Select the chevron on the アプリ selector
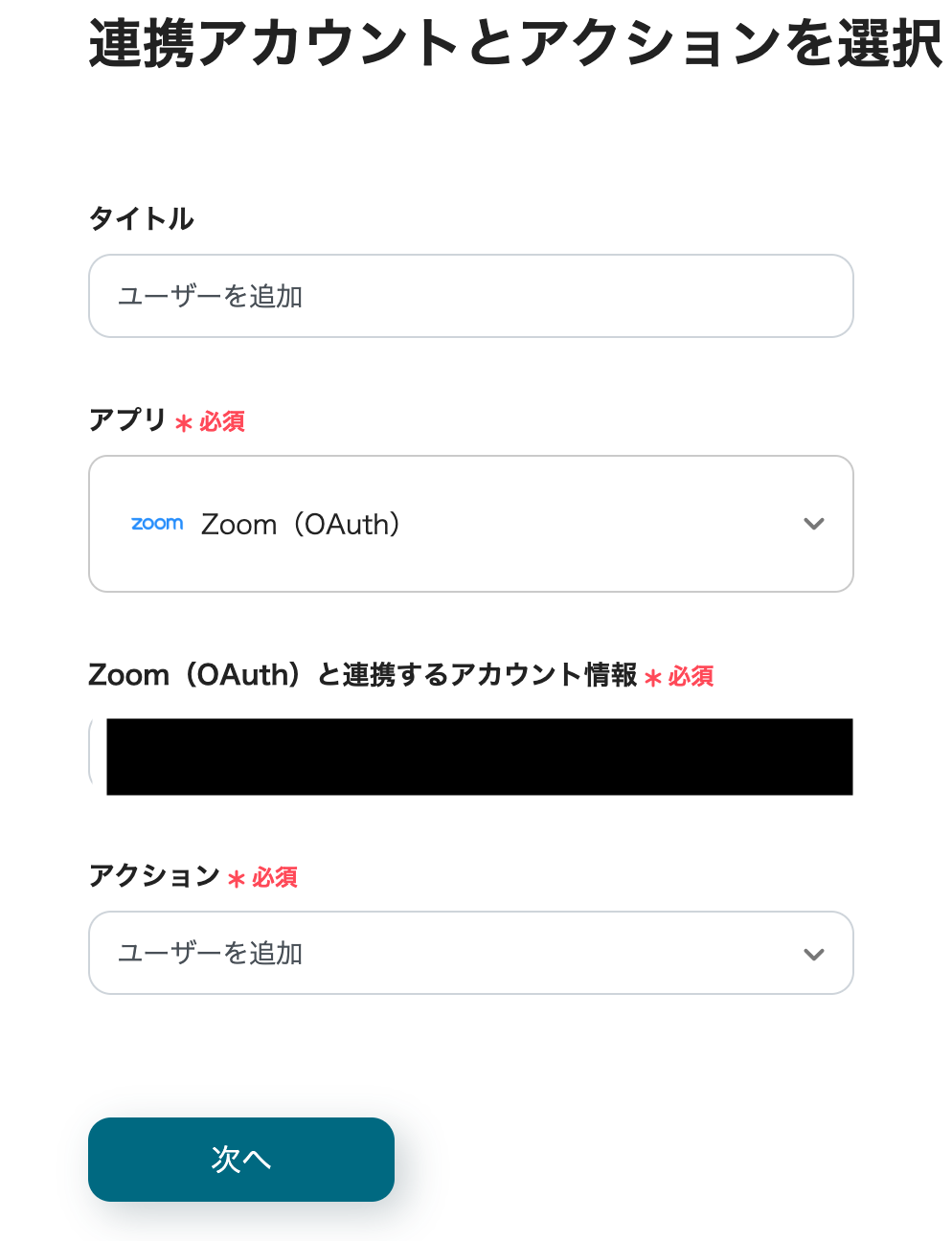The width and height of the screenshot is (952, 1241). (813, 524)
